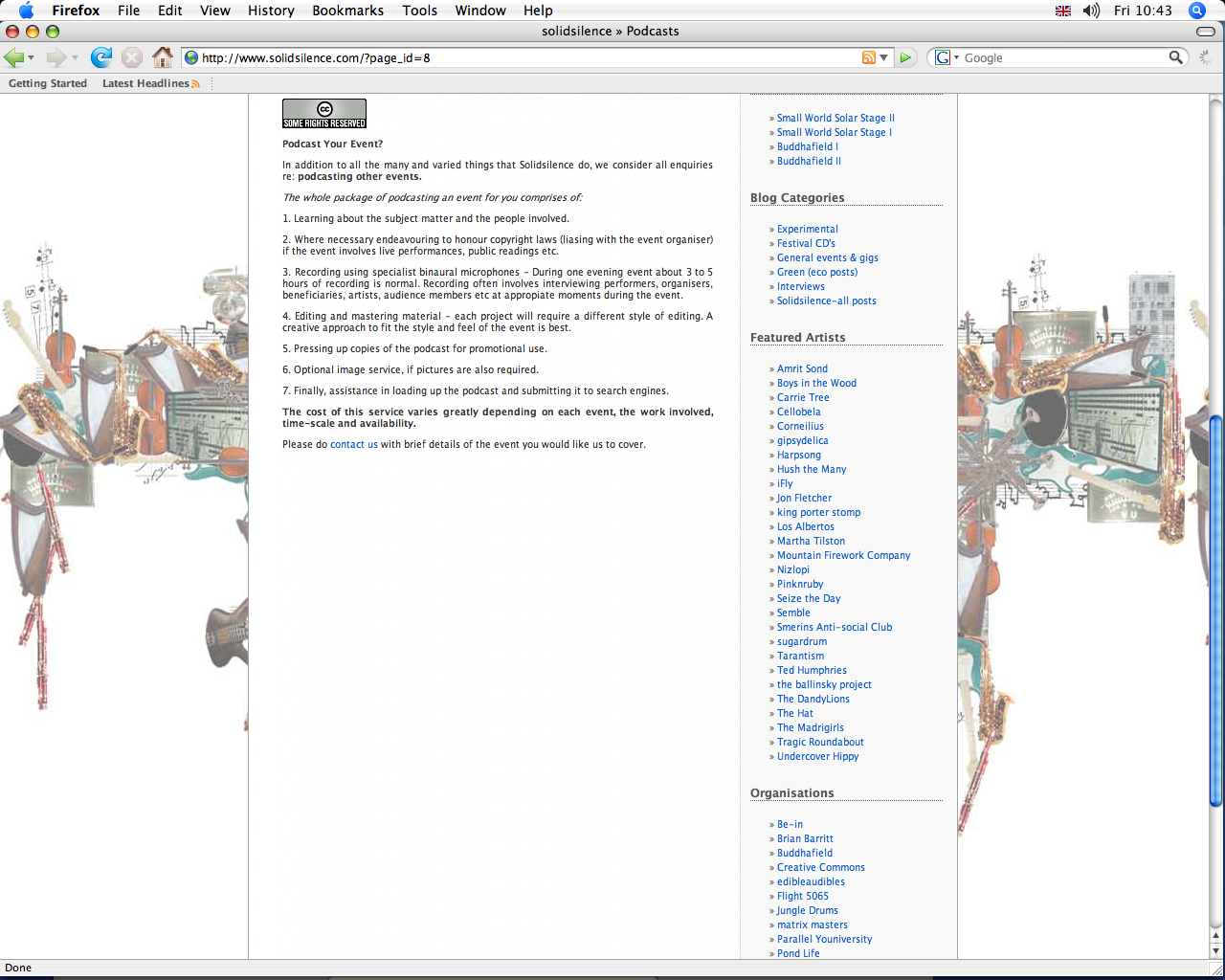Click inside the URL address field

click(526, 57)
